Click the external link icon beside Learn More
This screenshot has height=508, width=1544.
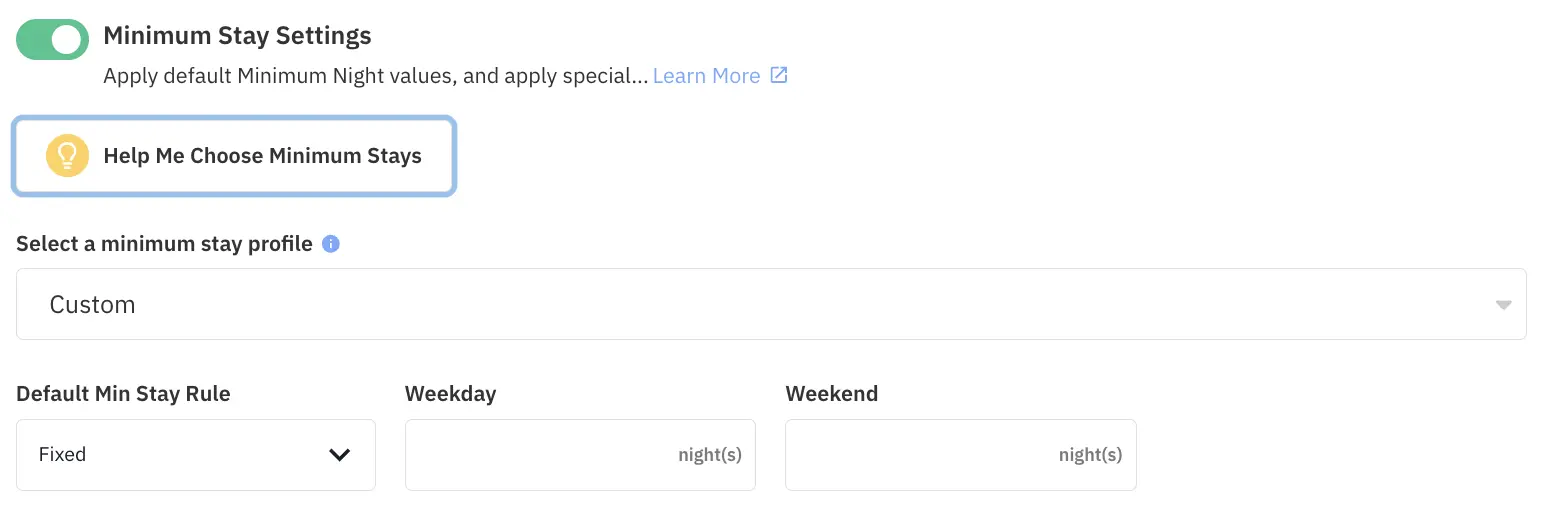tap(779, 75)
